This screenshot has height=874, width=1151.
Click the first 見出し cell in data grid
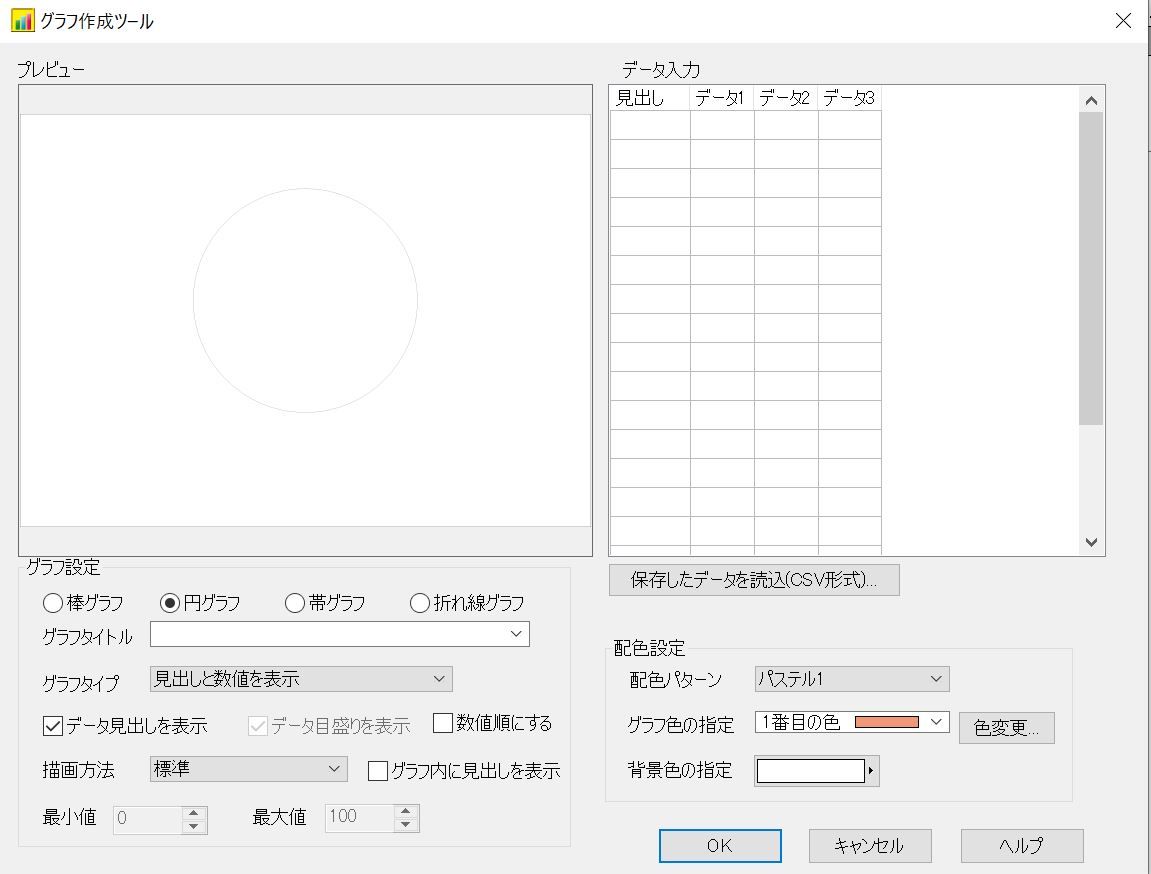(650, 125)
